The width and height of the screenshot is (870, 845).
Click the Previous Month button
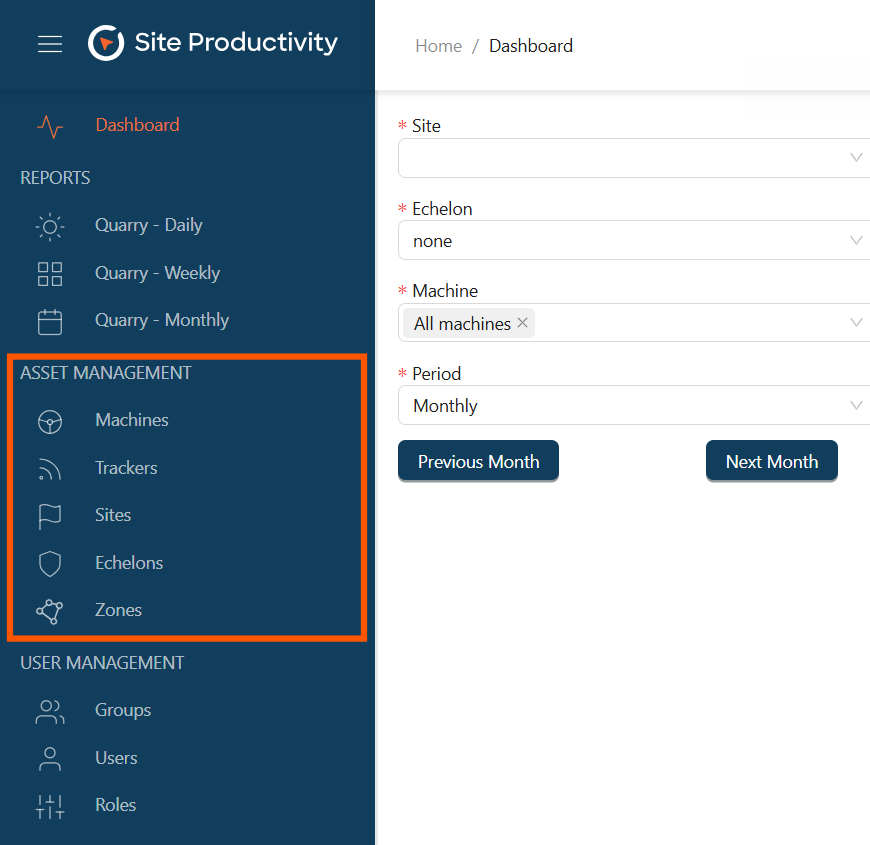[478, 461]
